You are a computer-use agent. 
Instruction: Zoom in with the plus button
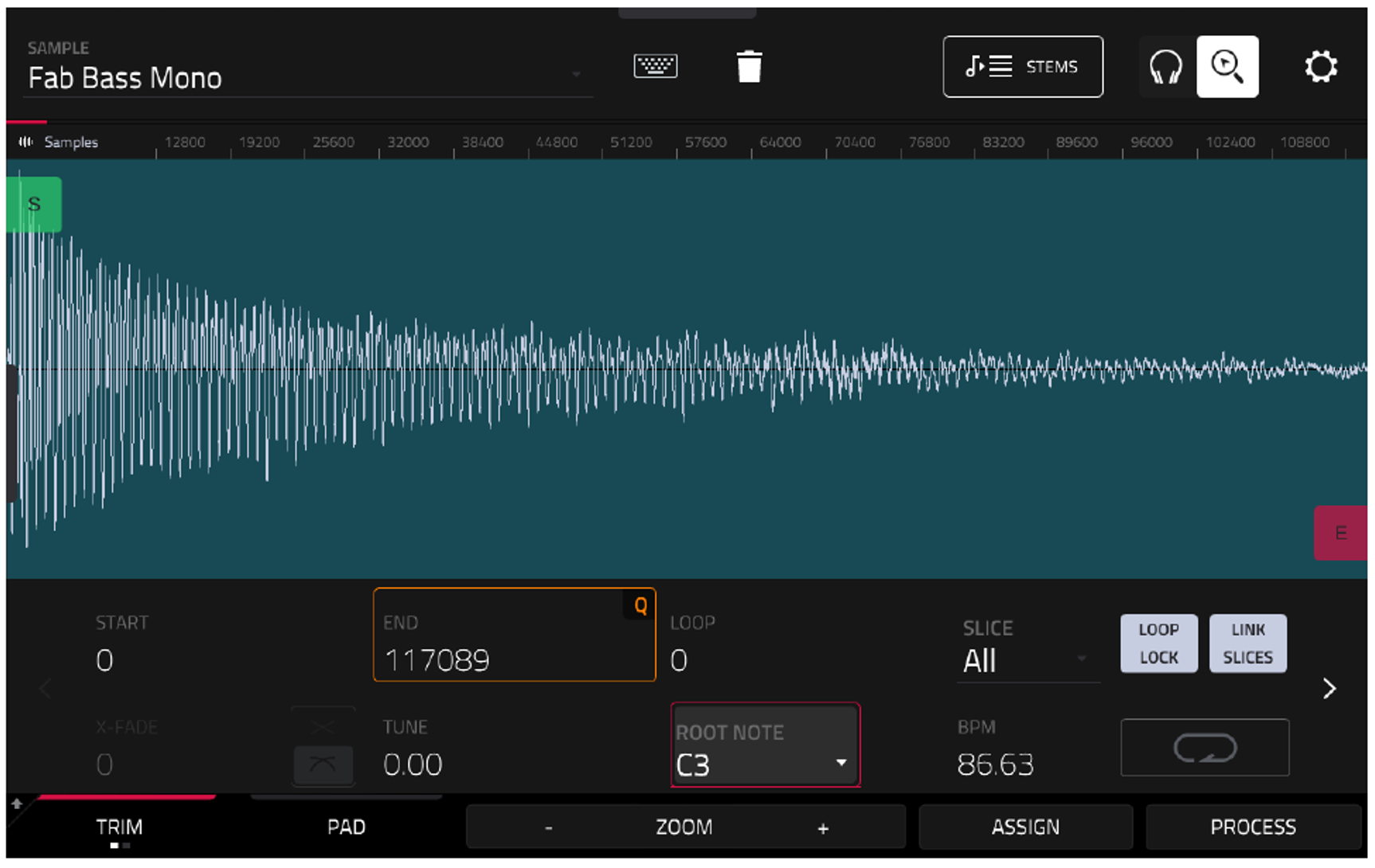coord(823,828)
